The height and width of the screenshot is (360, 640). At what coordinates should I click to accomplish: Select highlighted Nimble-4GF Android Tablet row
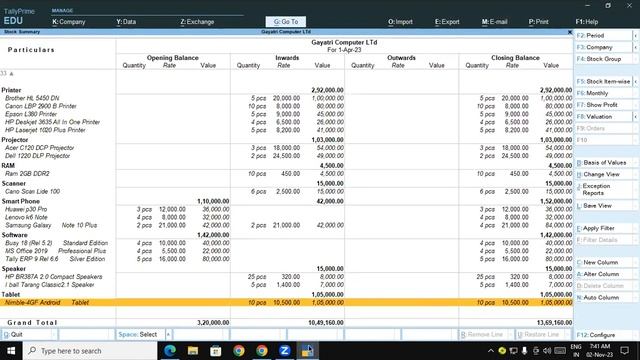click(286, 302)
